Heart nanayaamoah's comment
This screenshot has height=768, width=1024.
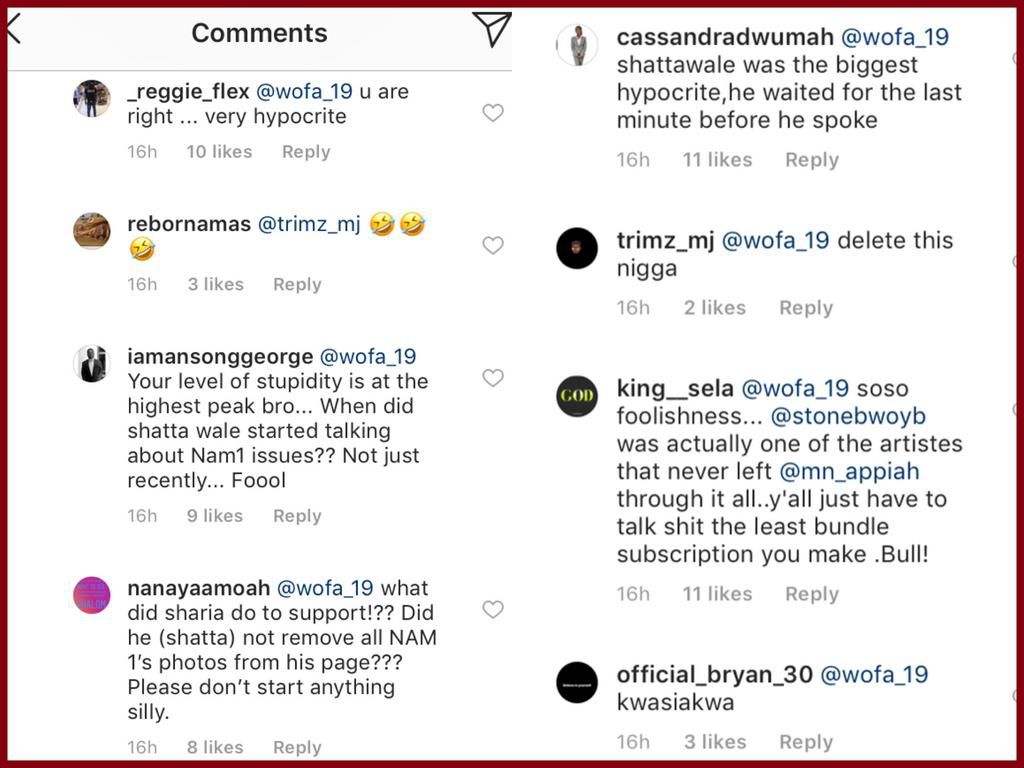click(492, 610)
